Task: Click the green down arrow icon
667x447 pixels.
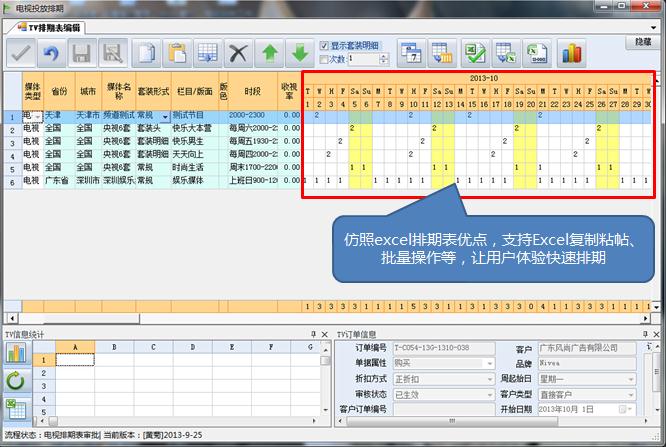Action: click(x=300, y=53)
